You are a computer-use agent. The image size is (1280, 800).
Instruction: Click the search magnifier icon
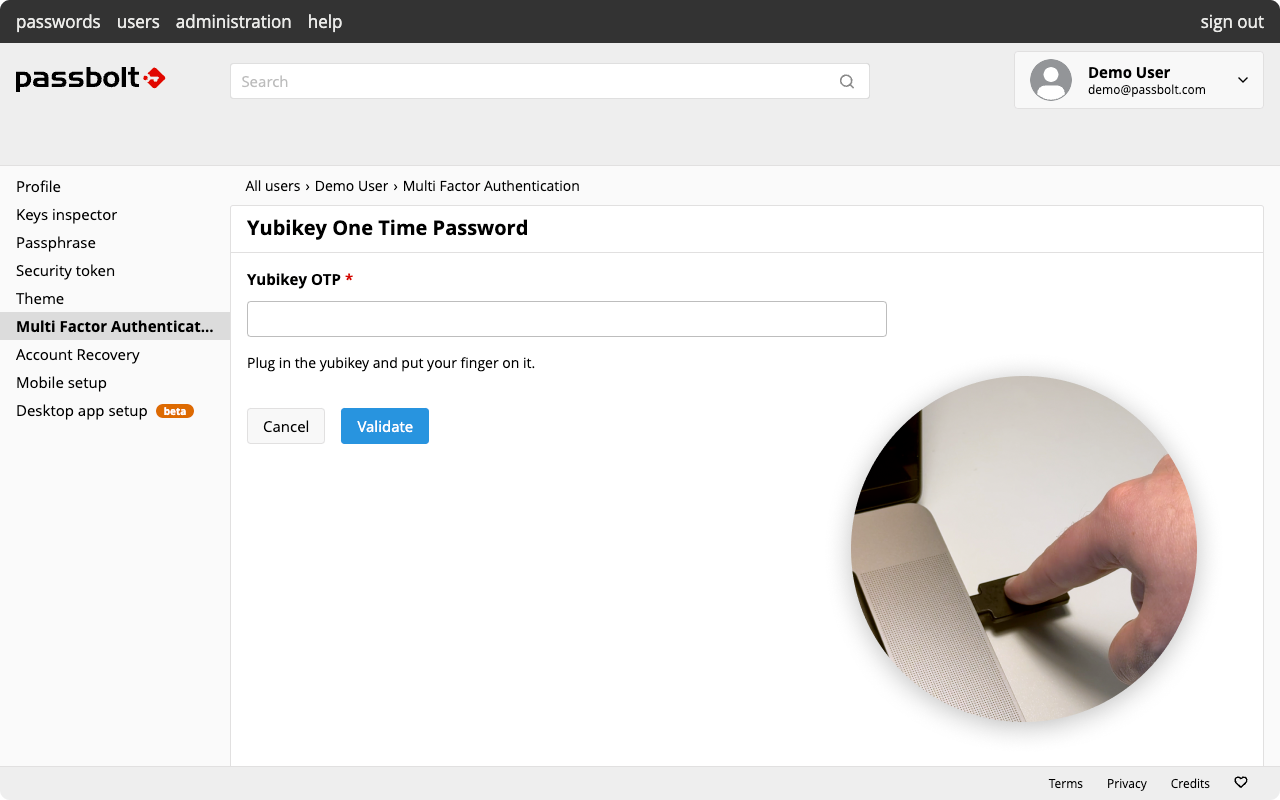pyautogui.click(x=847, y=82)
